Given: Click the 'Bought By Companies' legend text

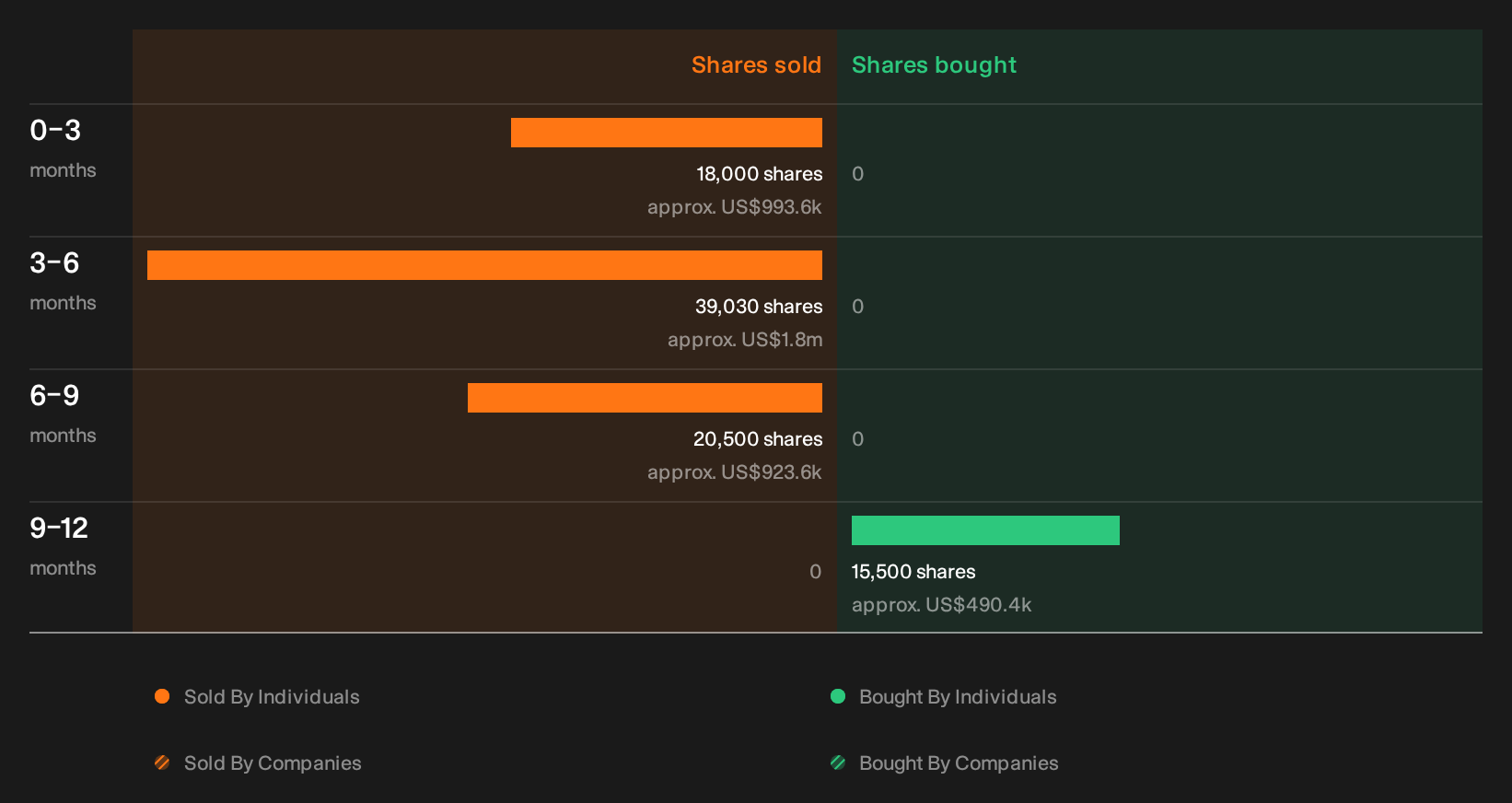Looking at the screenshot, I should tap(959, 763).
